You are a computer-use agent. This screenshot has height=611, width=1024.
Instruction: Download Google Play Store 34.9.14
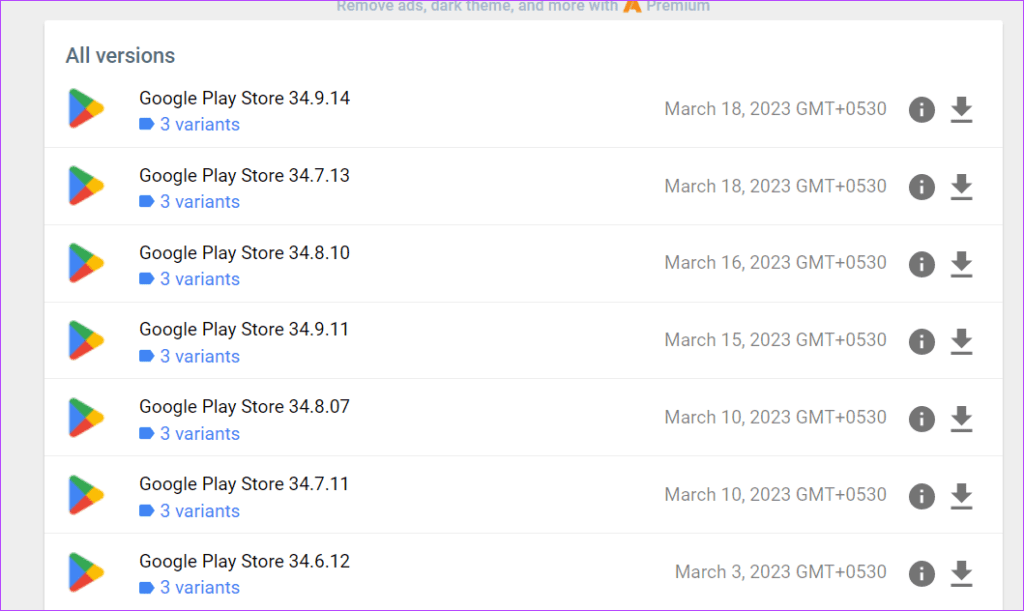click(x=961, y=109)
